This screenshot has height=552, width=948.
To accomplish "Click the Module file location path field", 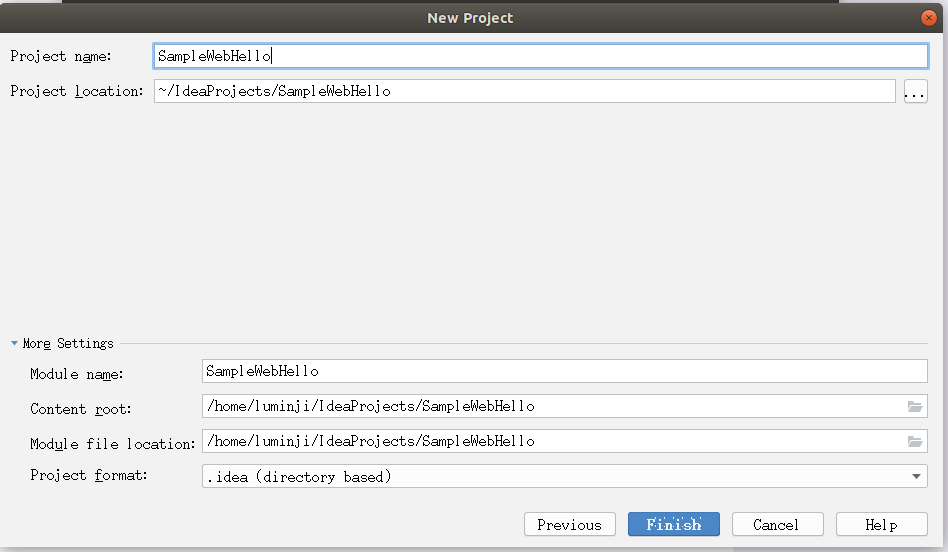I will [x=565, y=441].
